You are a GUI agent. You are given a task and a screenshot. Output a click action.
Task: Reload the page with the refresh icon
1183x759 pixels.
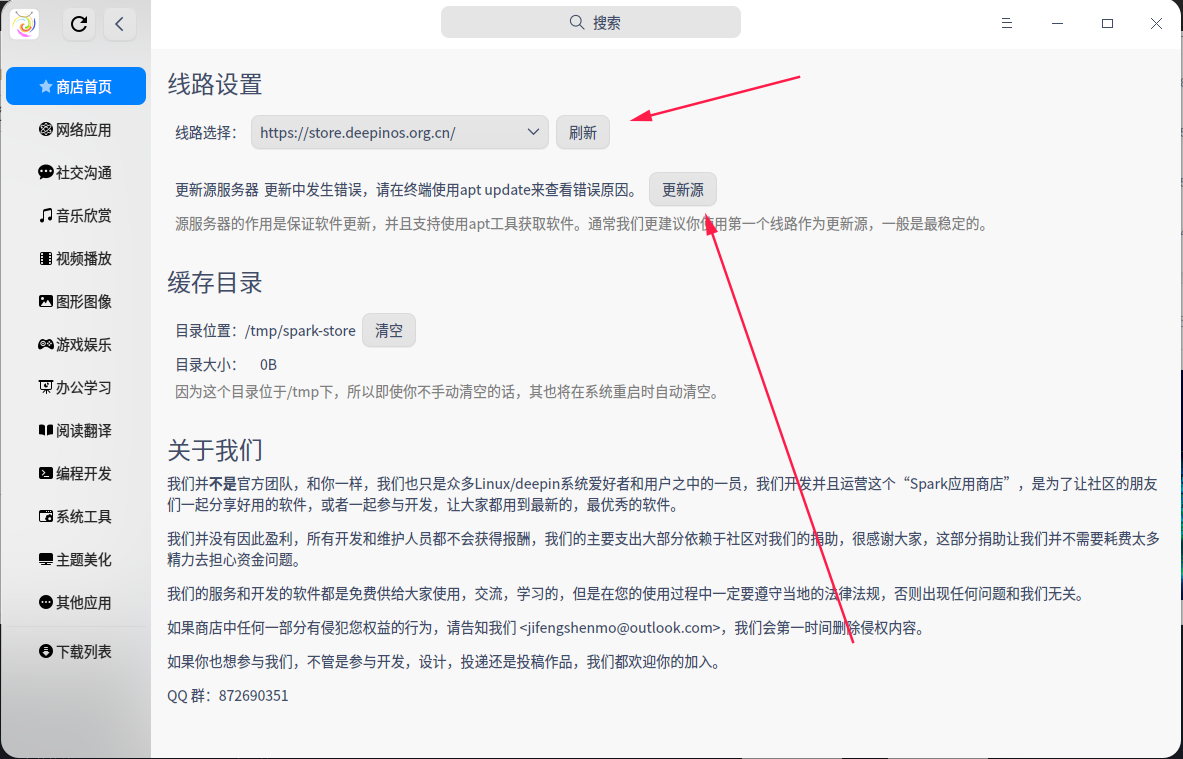(78, 24)
